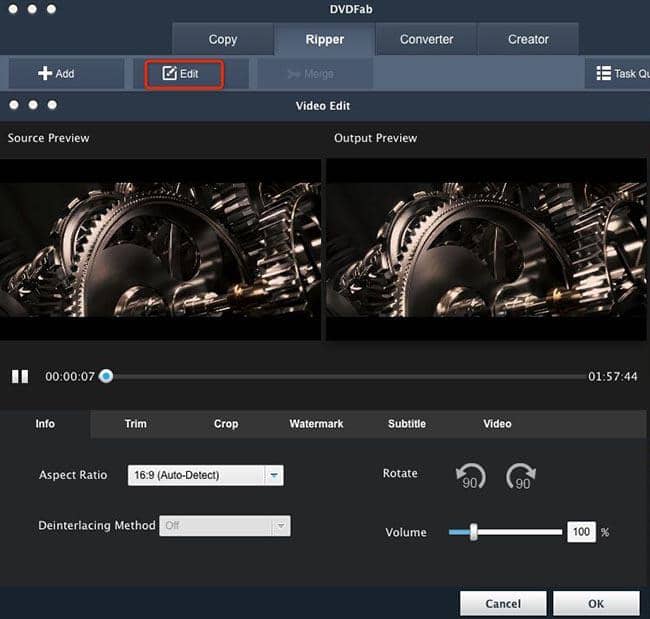Rotate video 90 degrees clockwise
Viewport: 650px width, 619px height.
(x=521, y=476)
